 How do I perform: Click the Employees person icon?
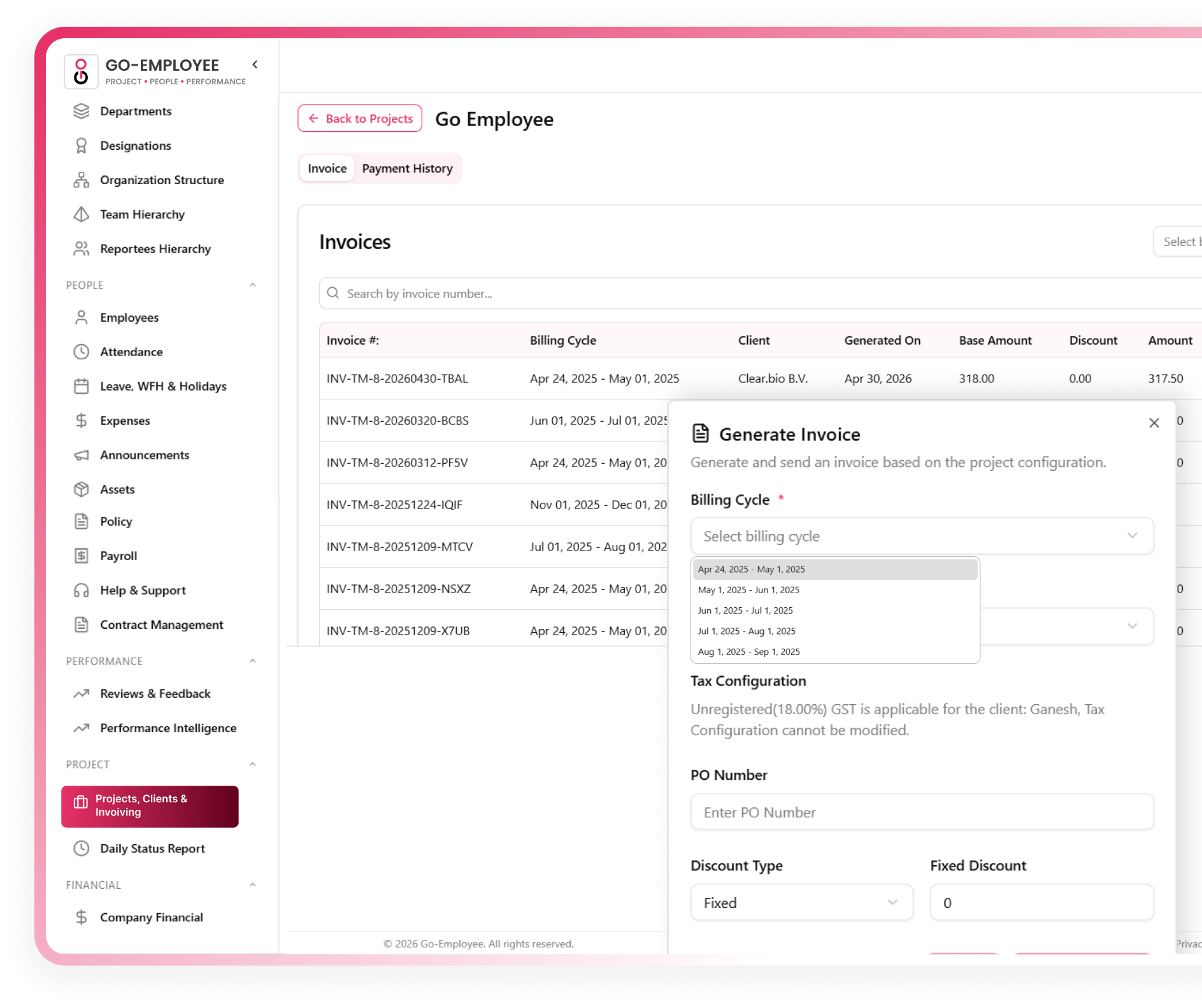[81, 318]
